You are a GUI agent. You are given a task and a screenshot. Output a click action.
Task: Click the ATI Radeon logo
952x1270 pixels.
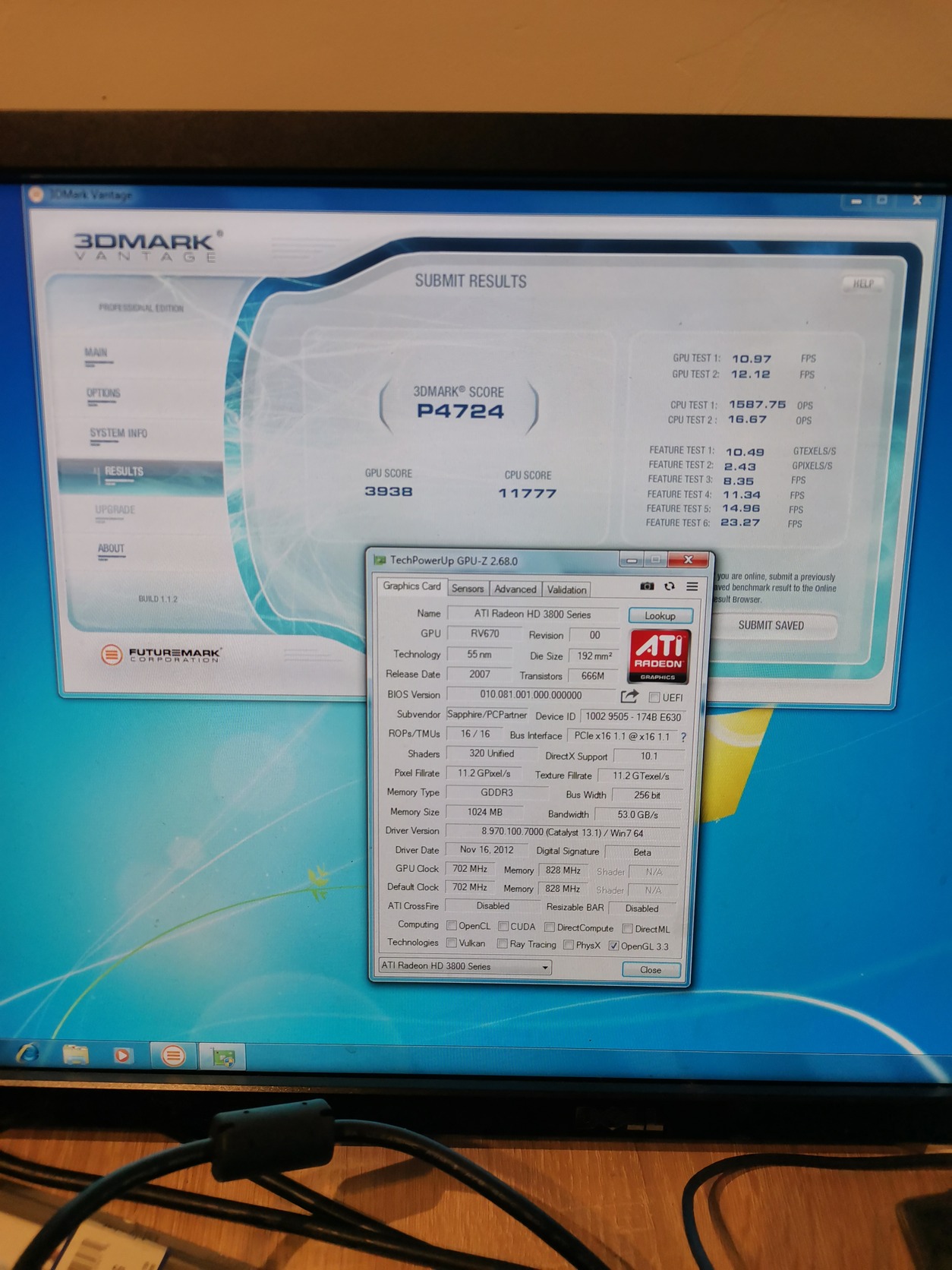coord(658,656)
